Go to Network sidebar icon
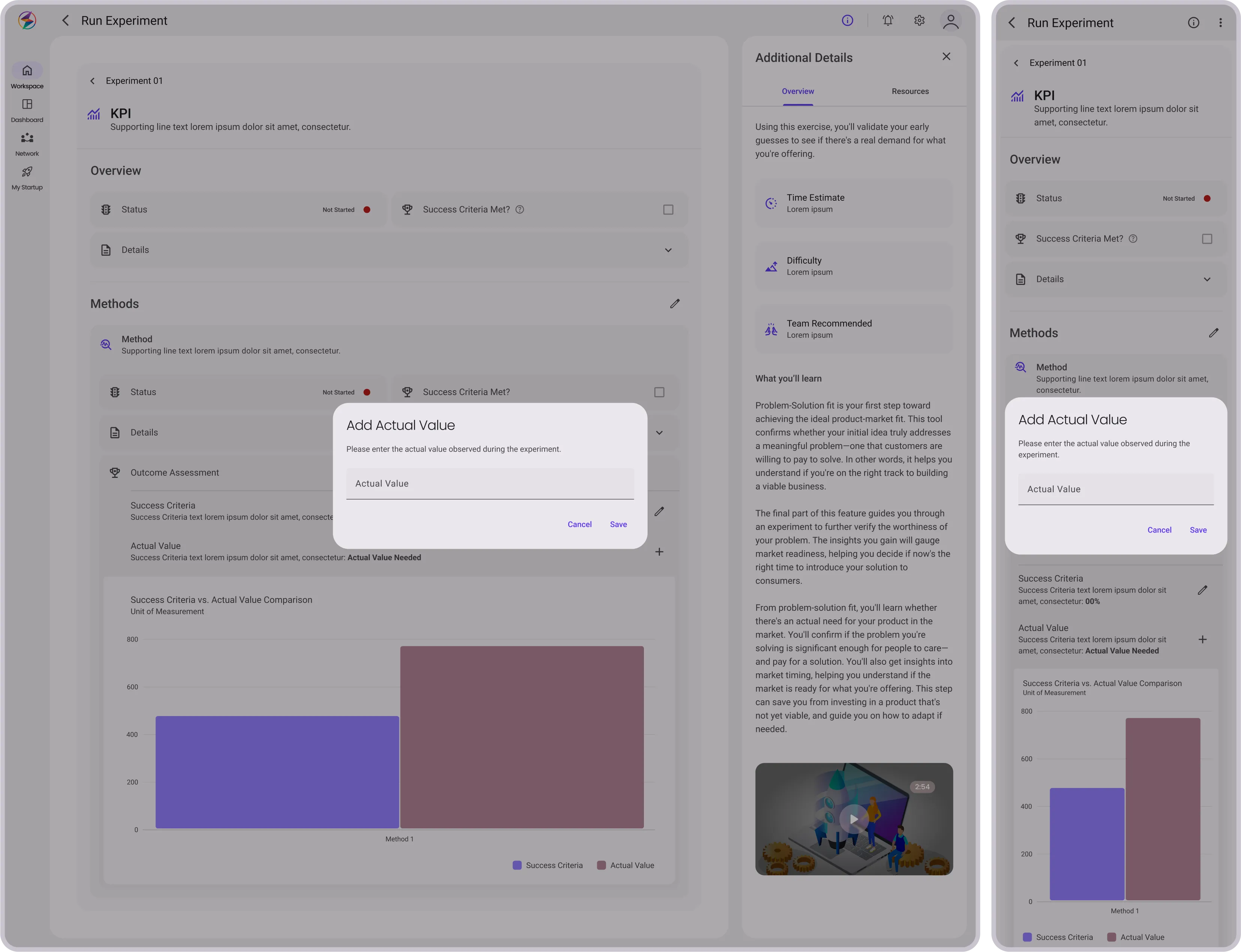This screenshot has width=1241, height=952. (x=27, y=138)
